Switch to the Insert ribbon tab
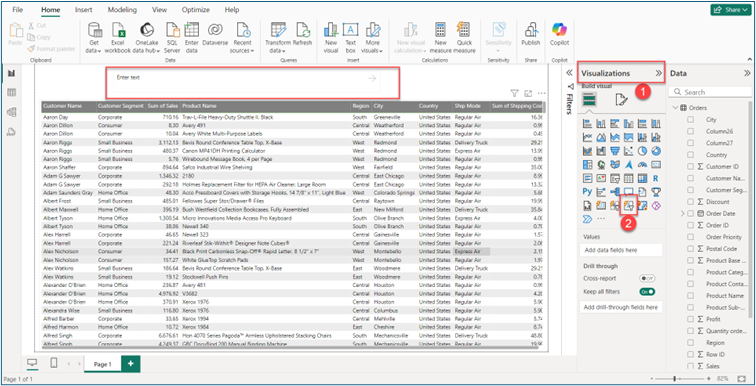Viewport: 756px width, 386px height. [x=84, y=10]
